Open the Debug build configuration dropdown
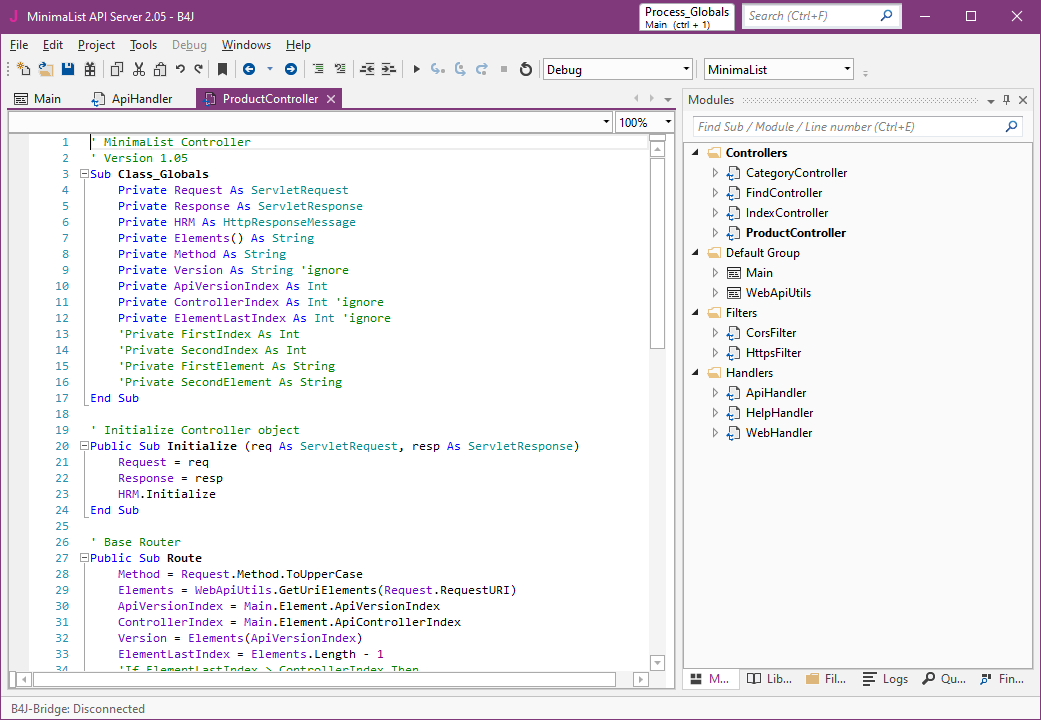This screenshot has width=1041, height=720. (x=686, y=69)
